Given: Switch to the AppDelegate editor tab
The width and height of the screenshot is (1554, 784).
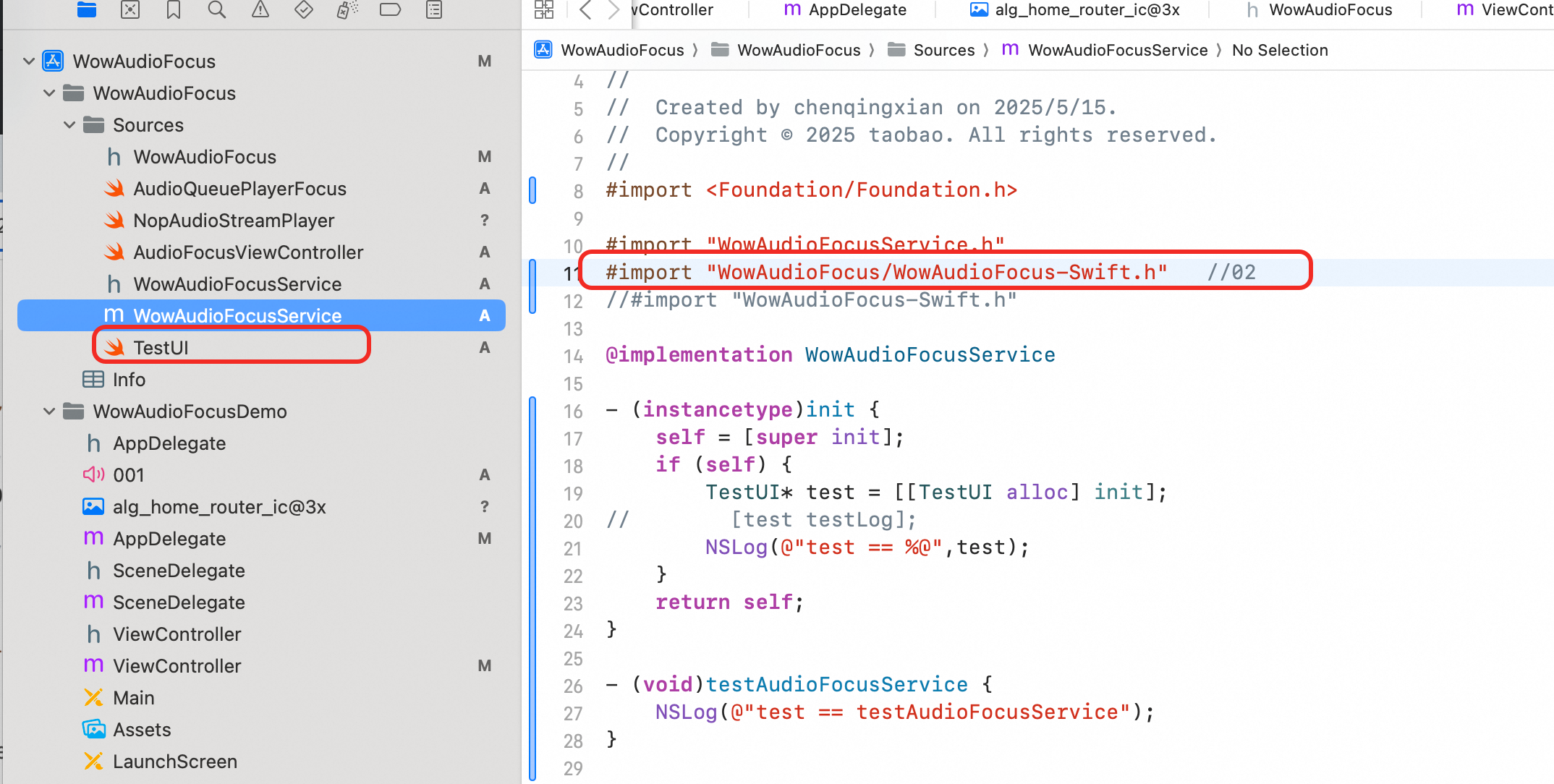Looking at the screenshot, I should tap(845, 9).
